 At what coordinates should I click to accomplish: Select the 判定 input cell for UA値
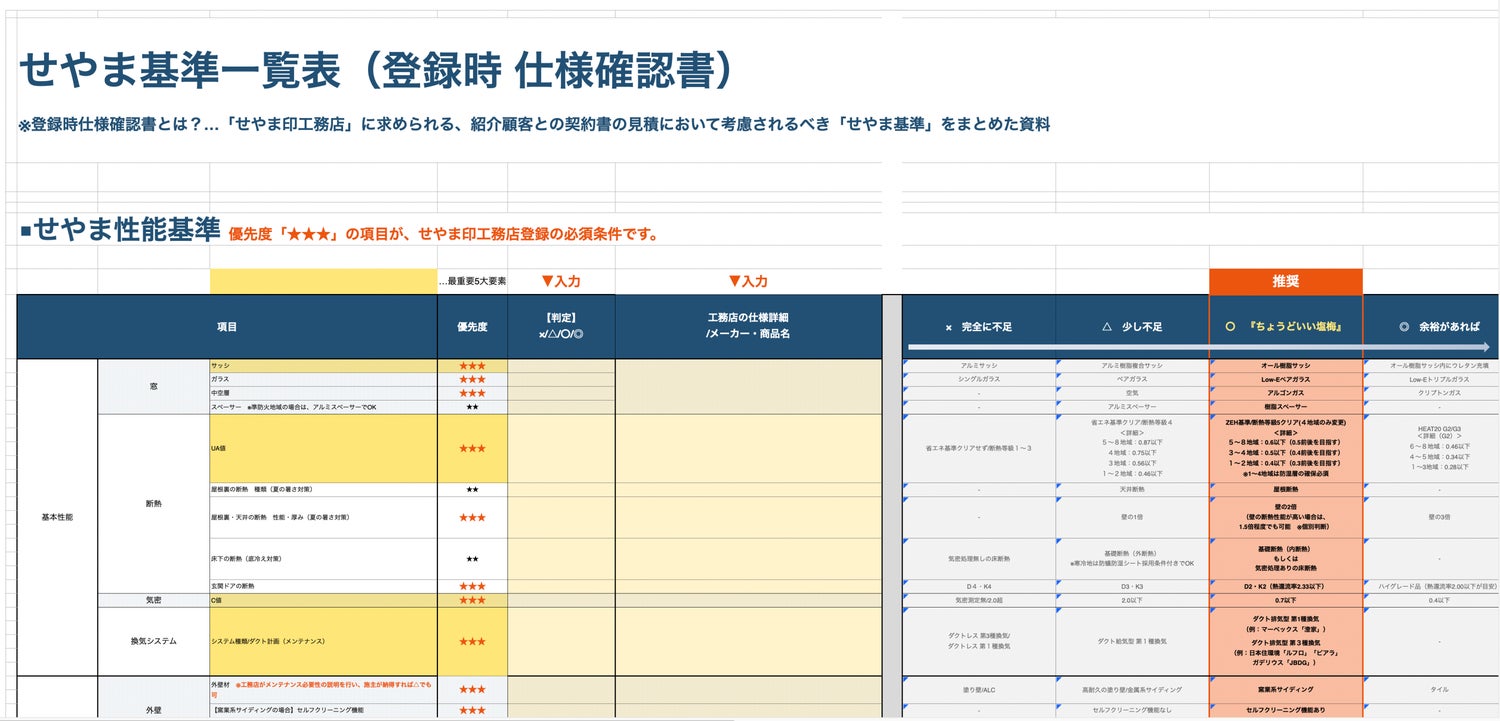(x=560, y=448)
